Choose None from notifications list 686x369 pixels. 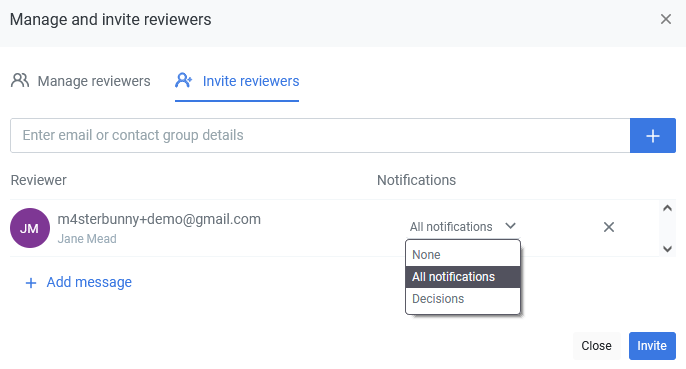tap(463, 255)
